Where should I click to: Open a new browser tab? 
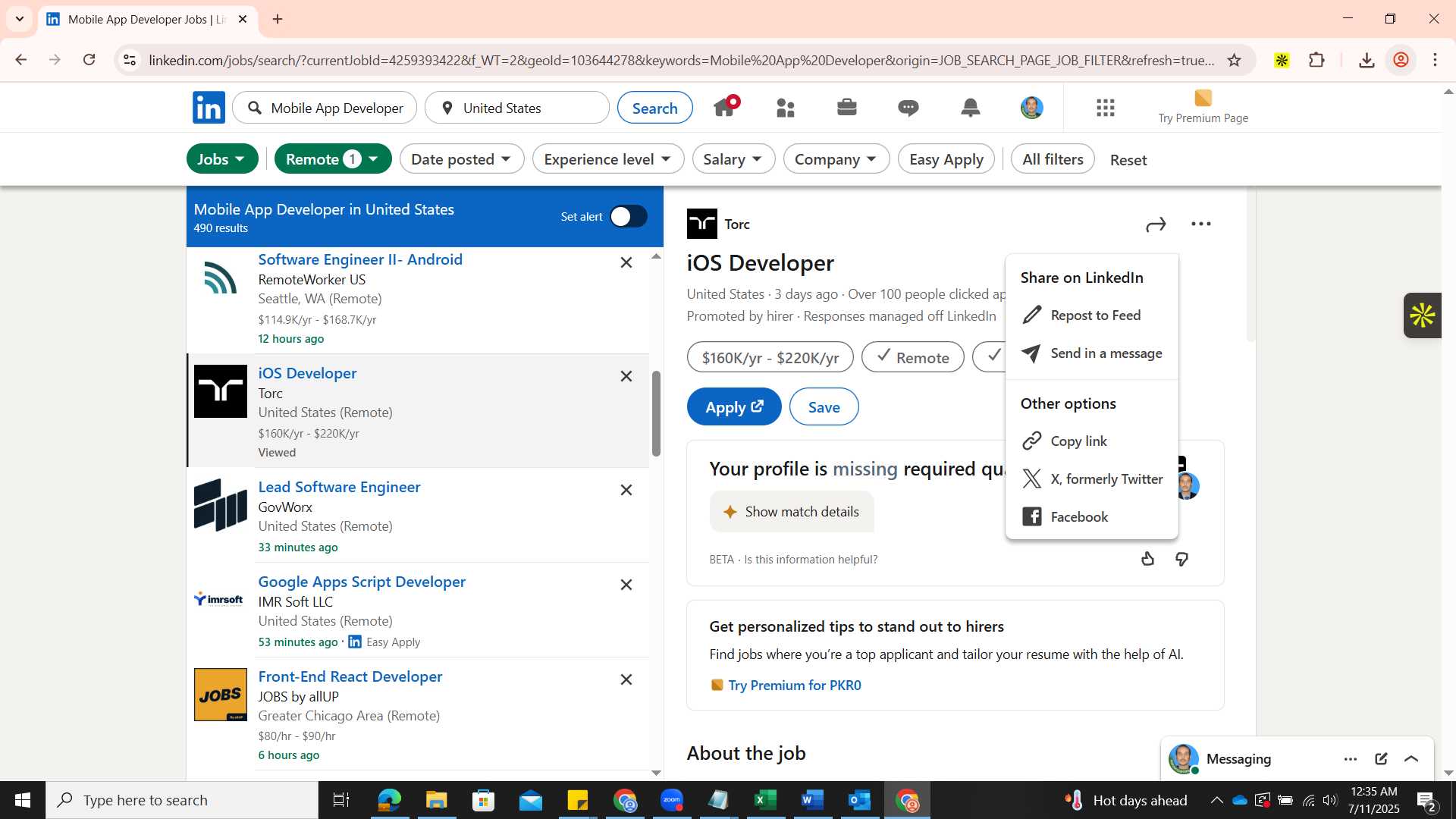278,19
